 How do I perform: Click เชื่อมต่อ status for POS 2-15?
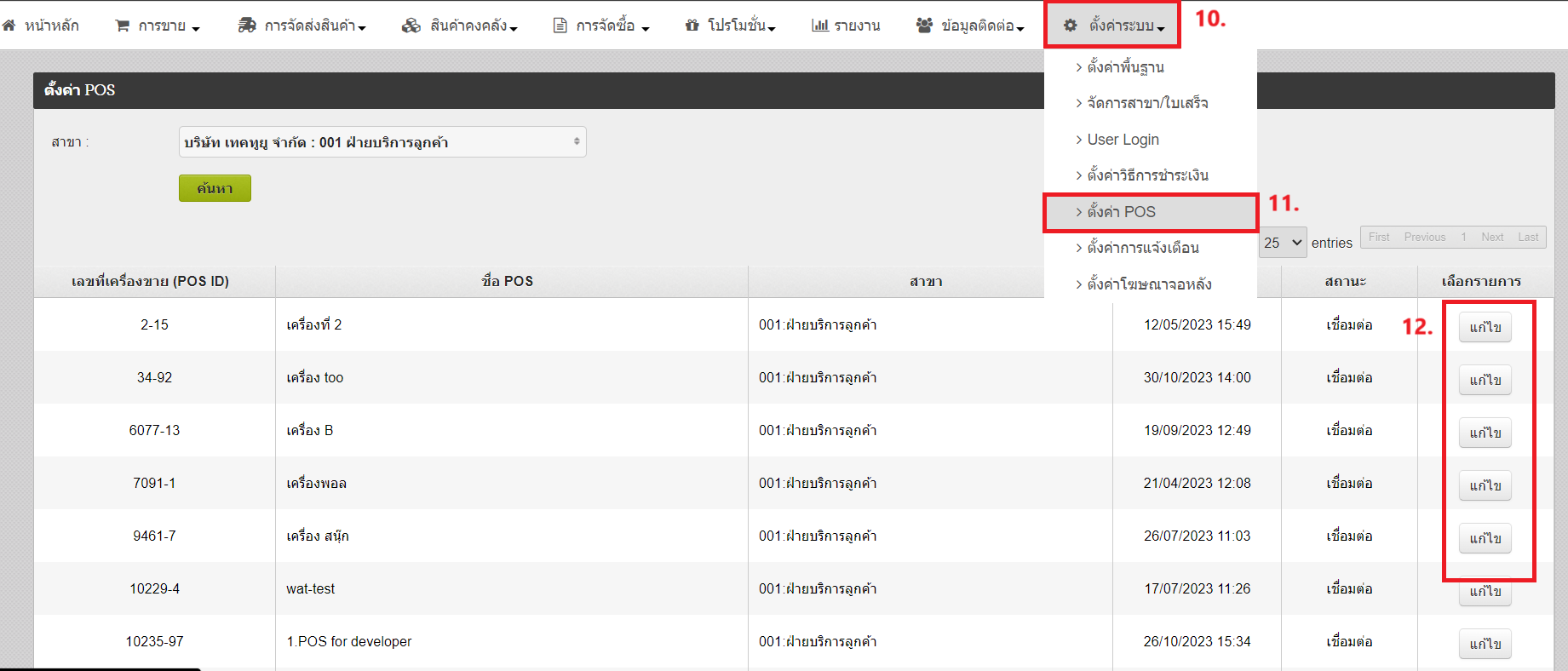tap(1349, 324)
